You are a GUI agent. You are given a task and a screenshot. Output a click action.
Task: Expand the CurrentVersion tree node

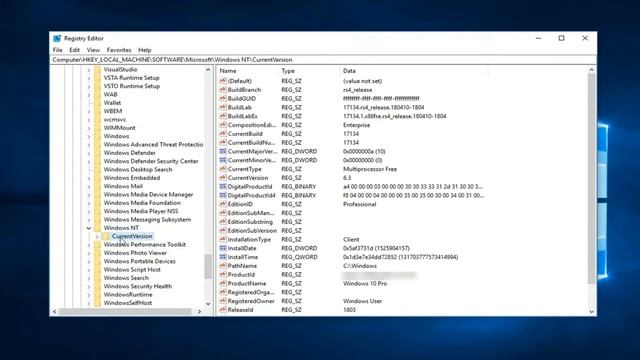click(97, 236)
